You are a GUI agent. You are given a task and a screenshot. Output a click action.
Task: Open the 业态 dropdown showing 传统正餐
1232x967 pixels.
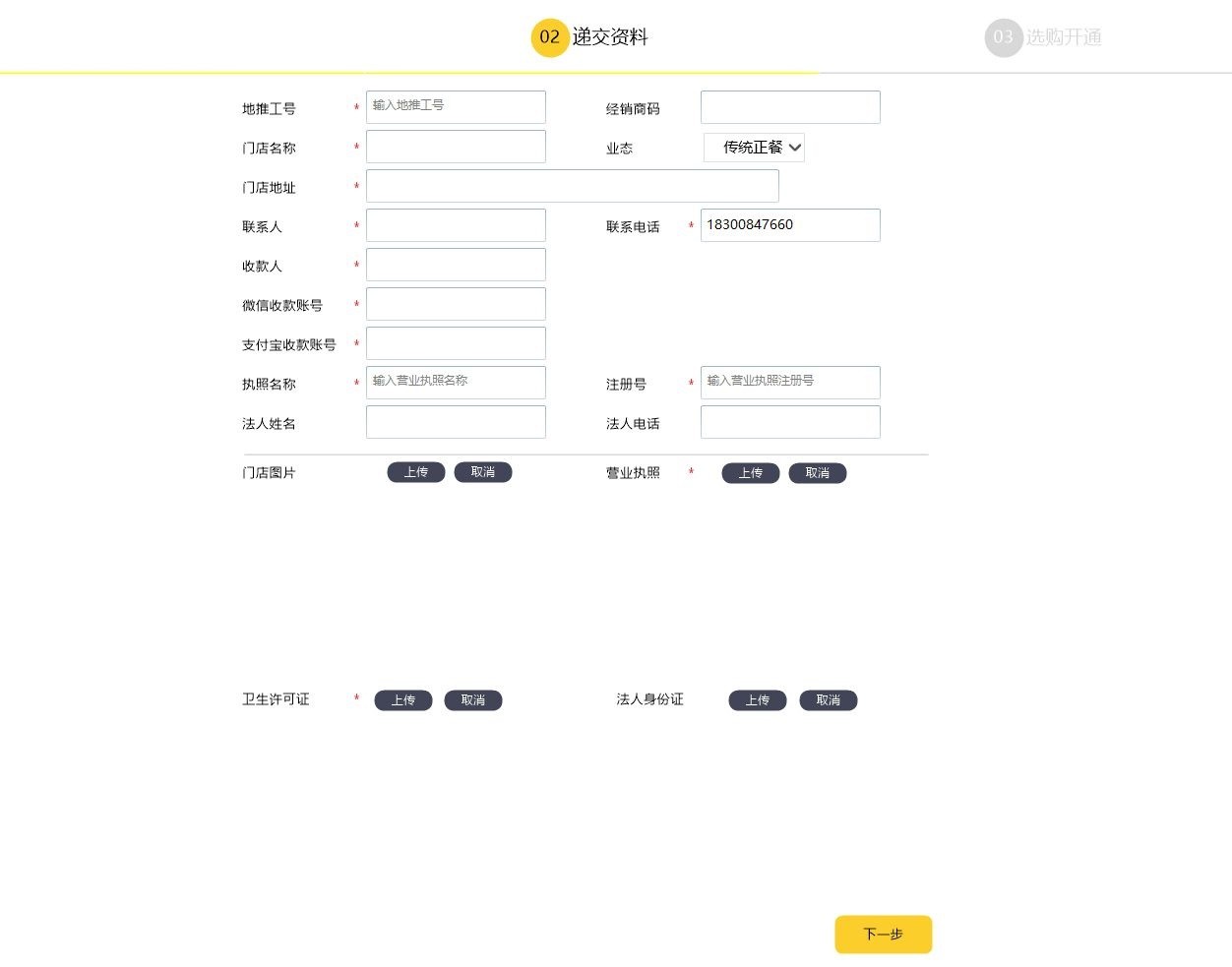point(756,148)
